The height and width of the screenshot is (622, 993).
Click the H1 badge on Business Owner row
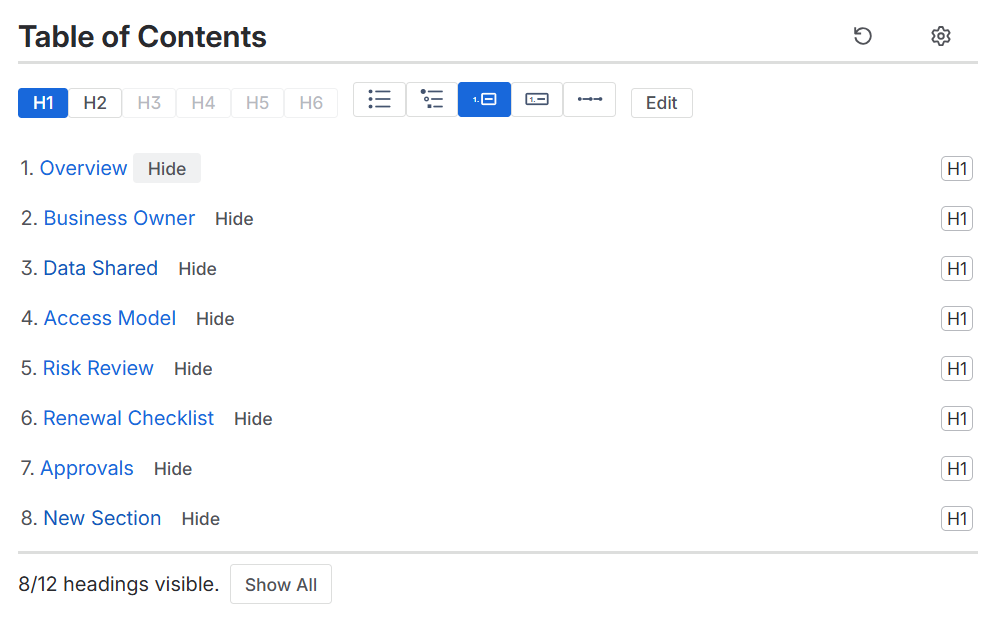click(x=956, y=219)
